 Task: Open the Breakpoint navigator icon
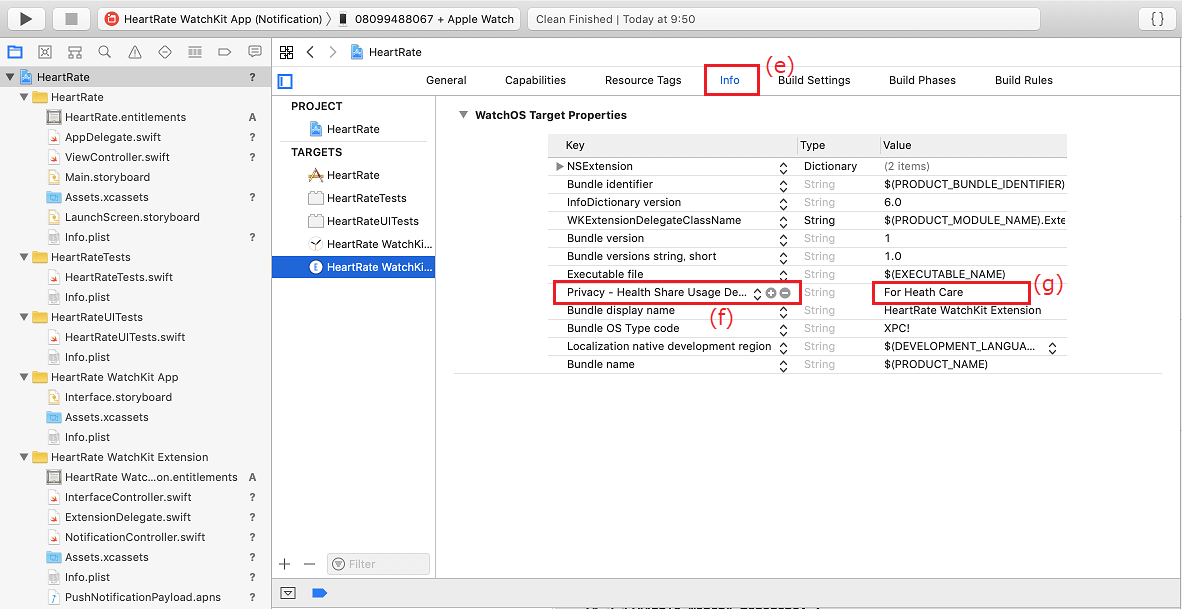point(225,52)
